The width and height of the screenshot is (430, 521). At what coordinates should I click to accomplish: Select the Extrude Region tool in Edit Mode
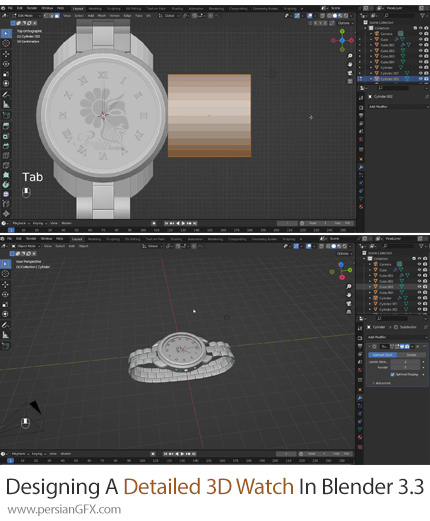coord(6,126)
